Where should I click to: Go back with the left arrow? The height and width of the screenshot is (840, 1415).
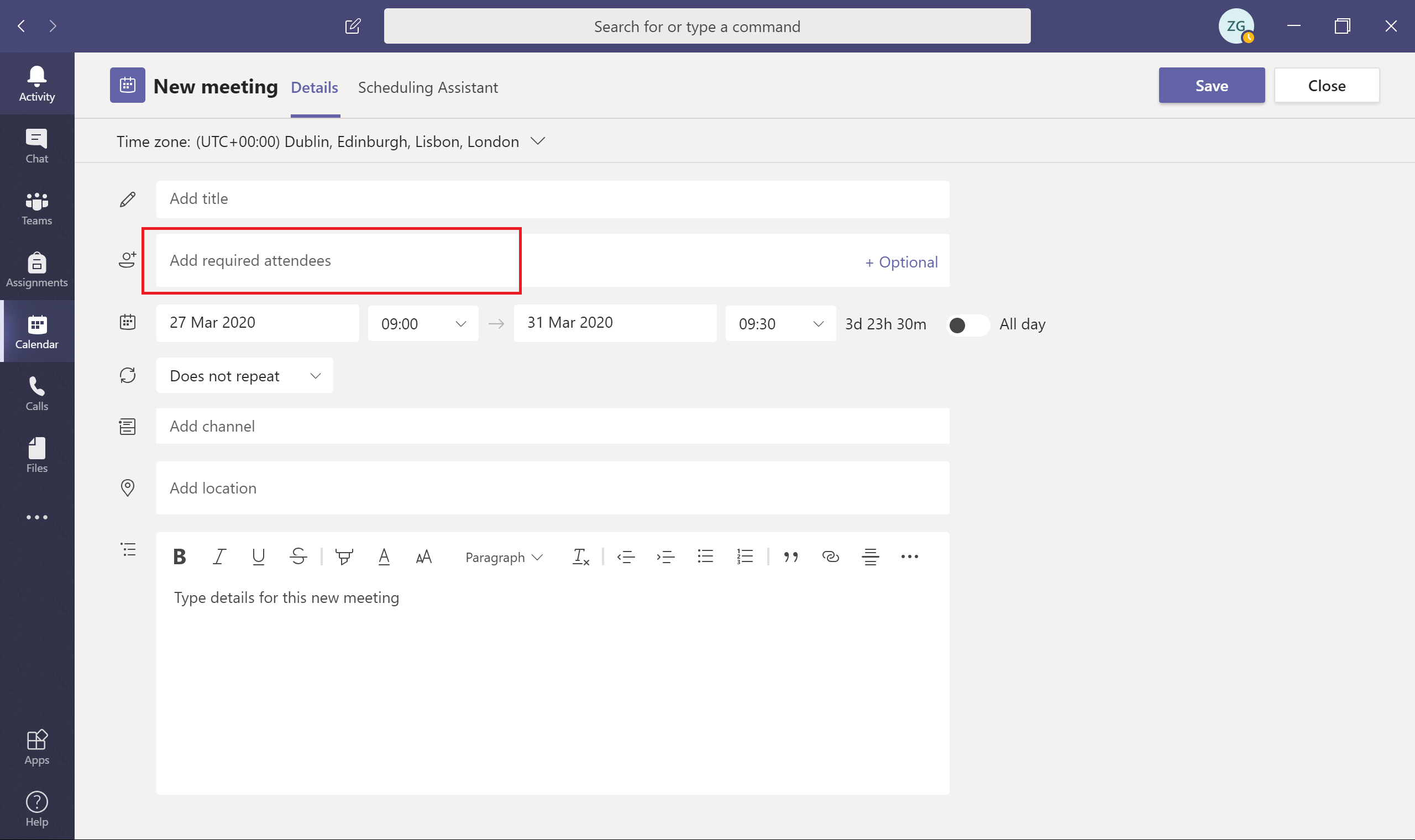pos(22,26)
